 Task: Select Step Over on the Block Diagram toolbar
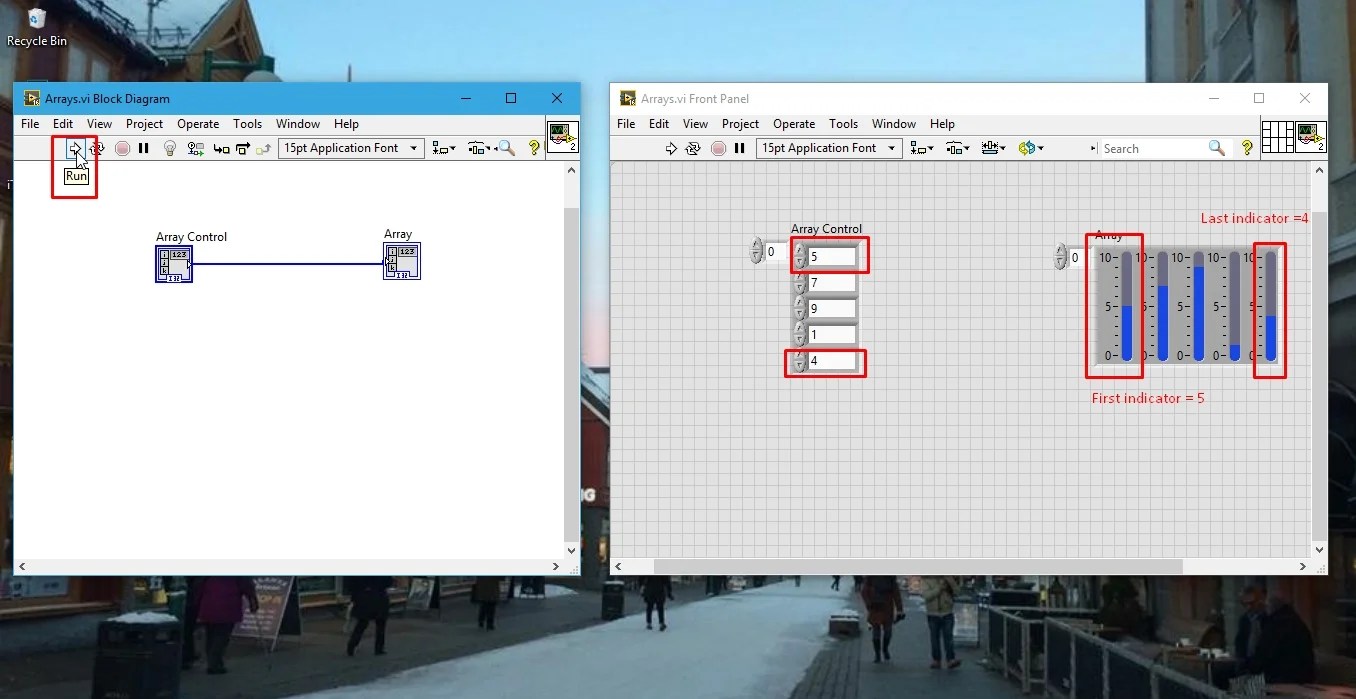(243, 148)
